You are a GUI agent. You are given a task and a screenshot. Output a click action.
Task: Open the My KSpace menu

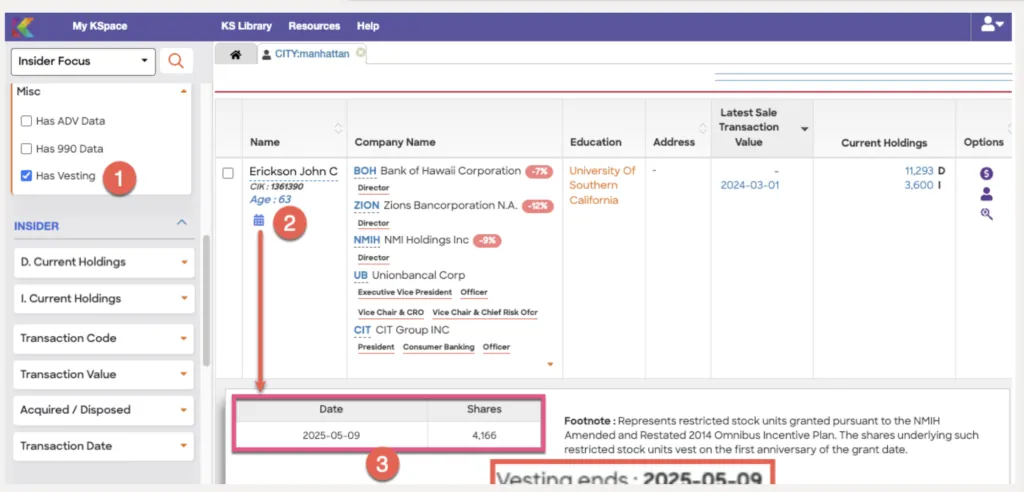click(100, 26)
